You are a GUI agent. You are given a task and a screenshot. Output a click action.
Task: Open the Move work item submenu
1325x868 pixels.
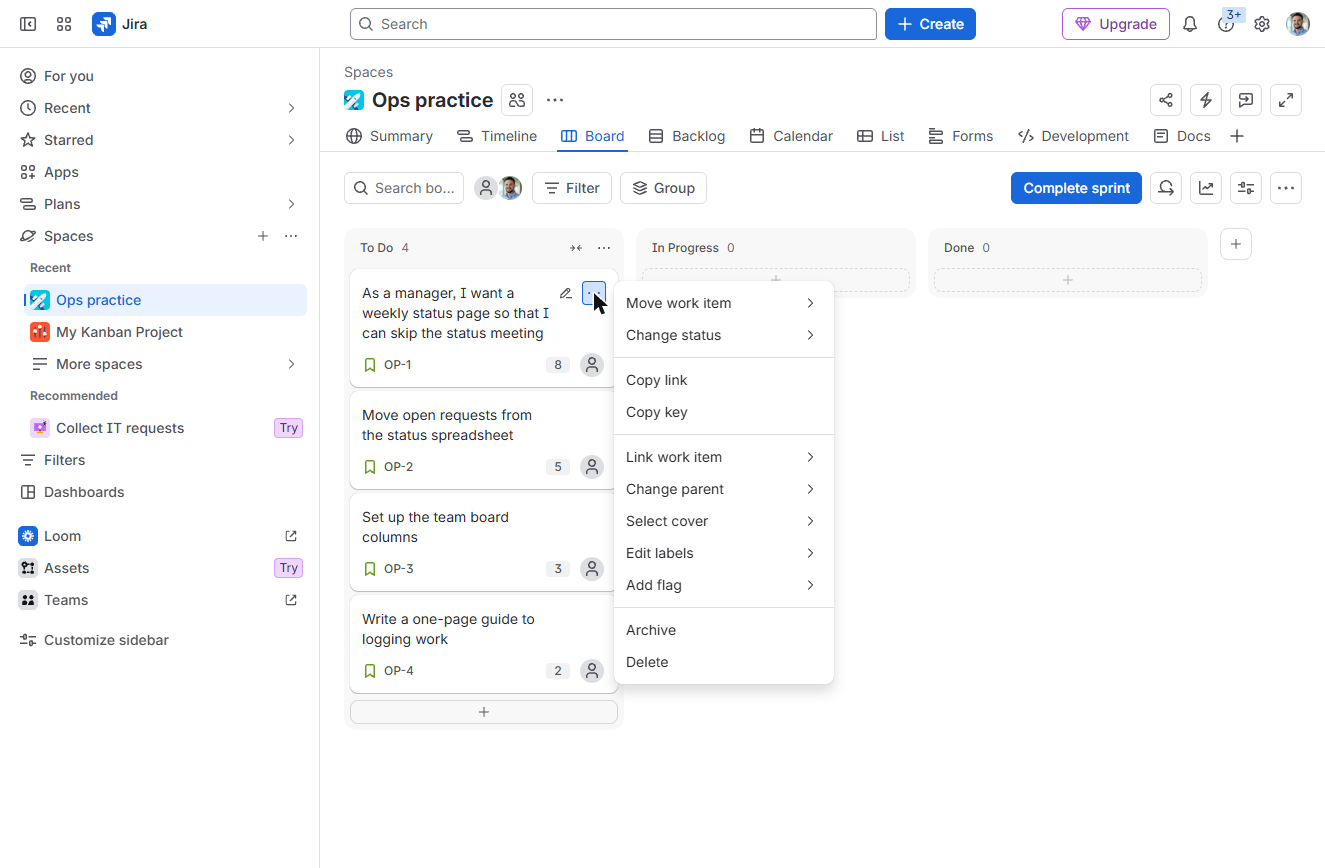[x=724, y=303]
